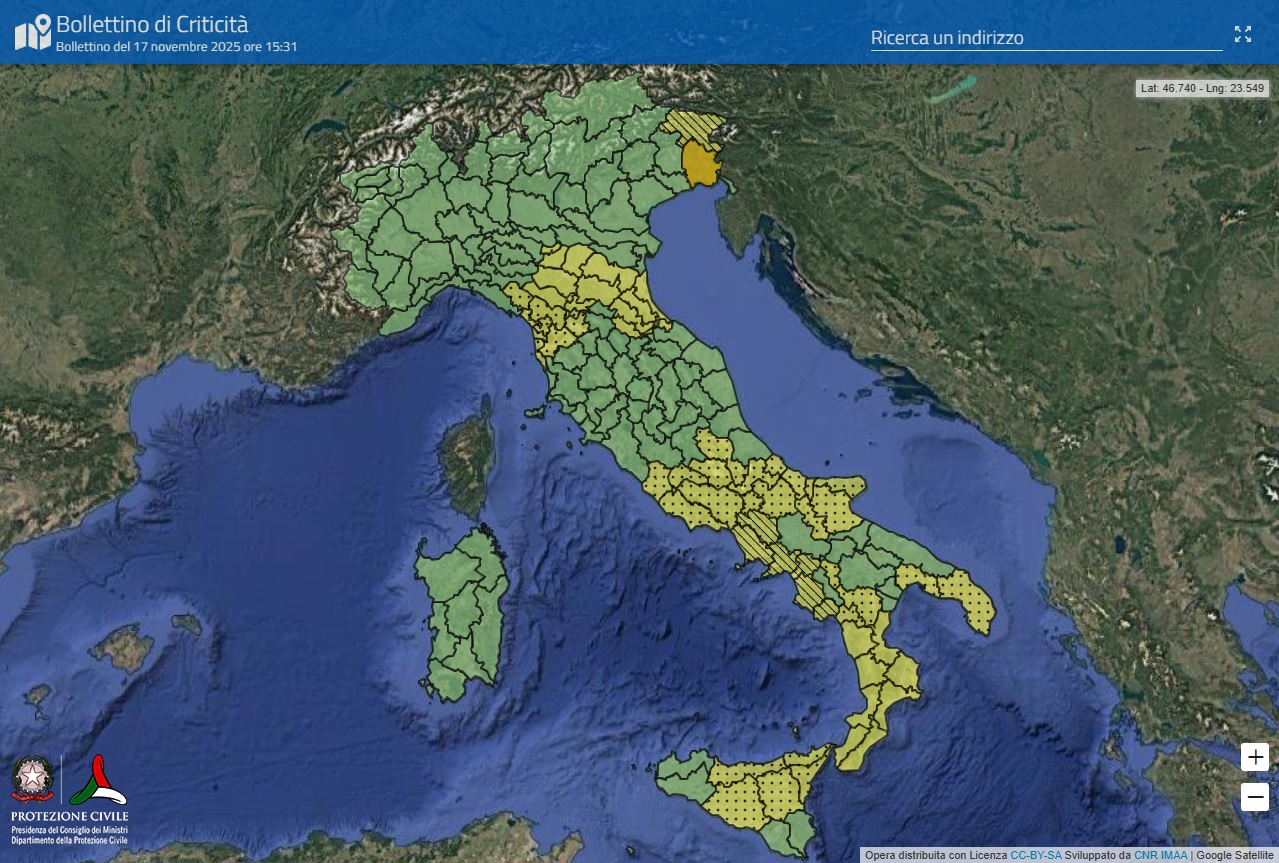1279x863 pixels.
Task: Open the fullscreen view with the expand arrows icon
Action: point(1243,33)
